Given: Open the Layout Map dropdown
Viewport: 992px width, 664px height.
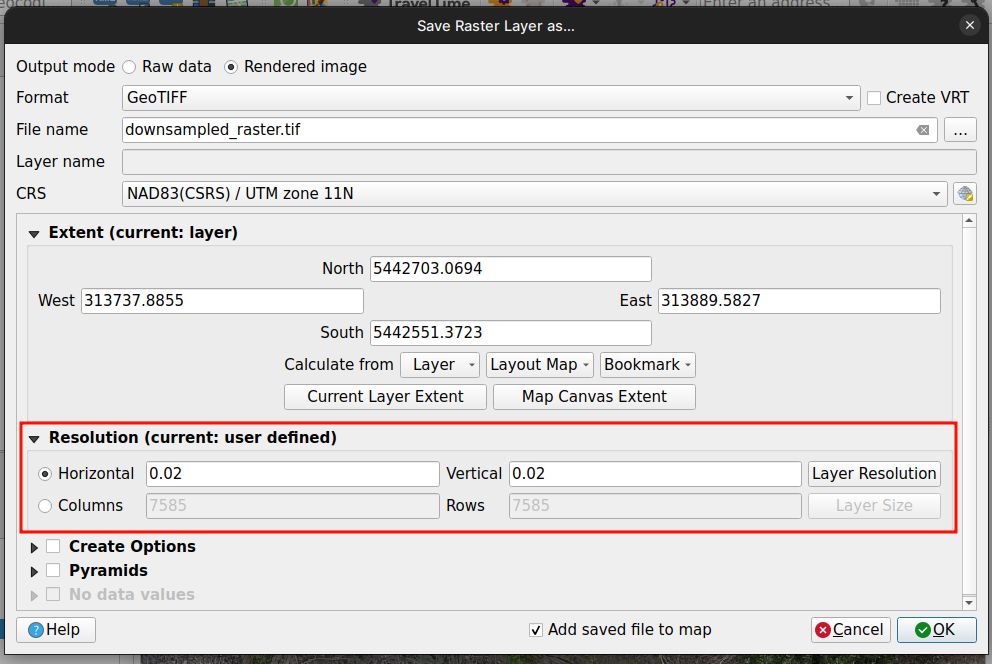Looking at the screenshot, I should tap(540, 365).
